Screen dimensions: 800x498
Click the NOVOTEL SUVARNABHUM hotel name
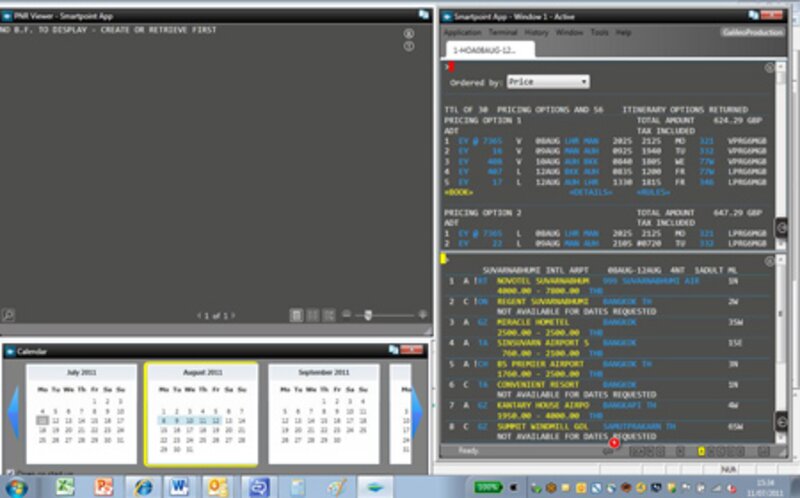[543, 281]
